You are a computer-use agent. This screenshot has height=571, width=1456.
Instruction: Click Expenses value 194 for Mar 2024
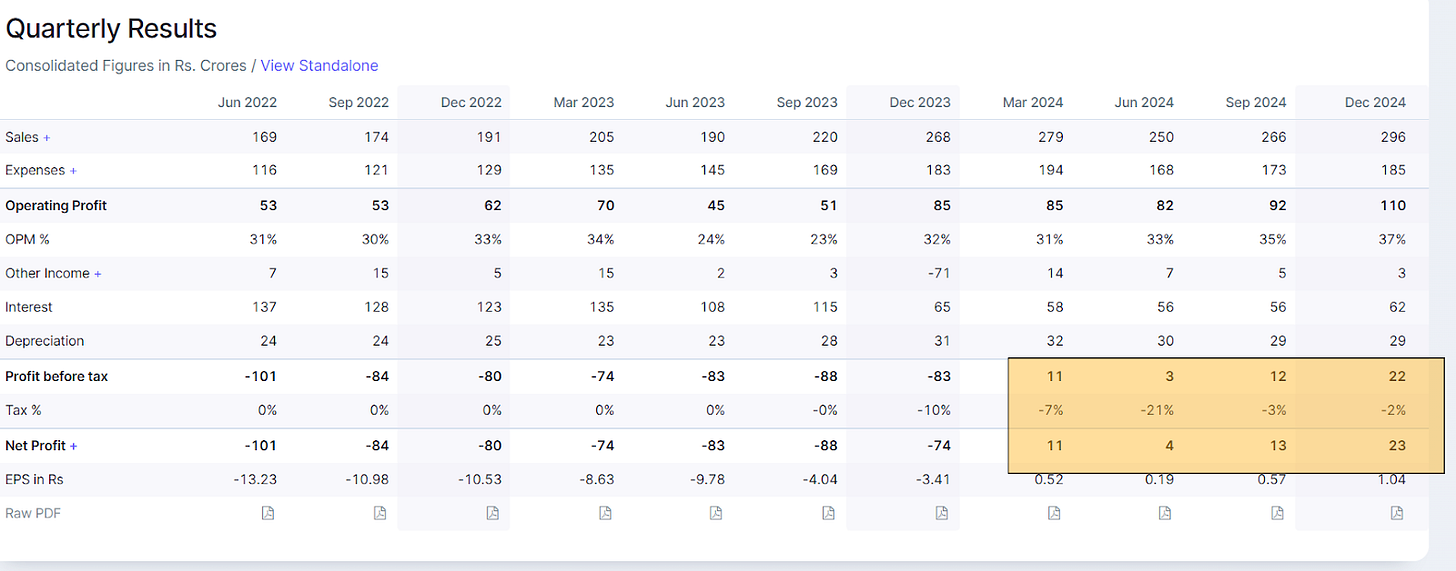[x=1051, y=171]
